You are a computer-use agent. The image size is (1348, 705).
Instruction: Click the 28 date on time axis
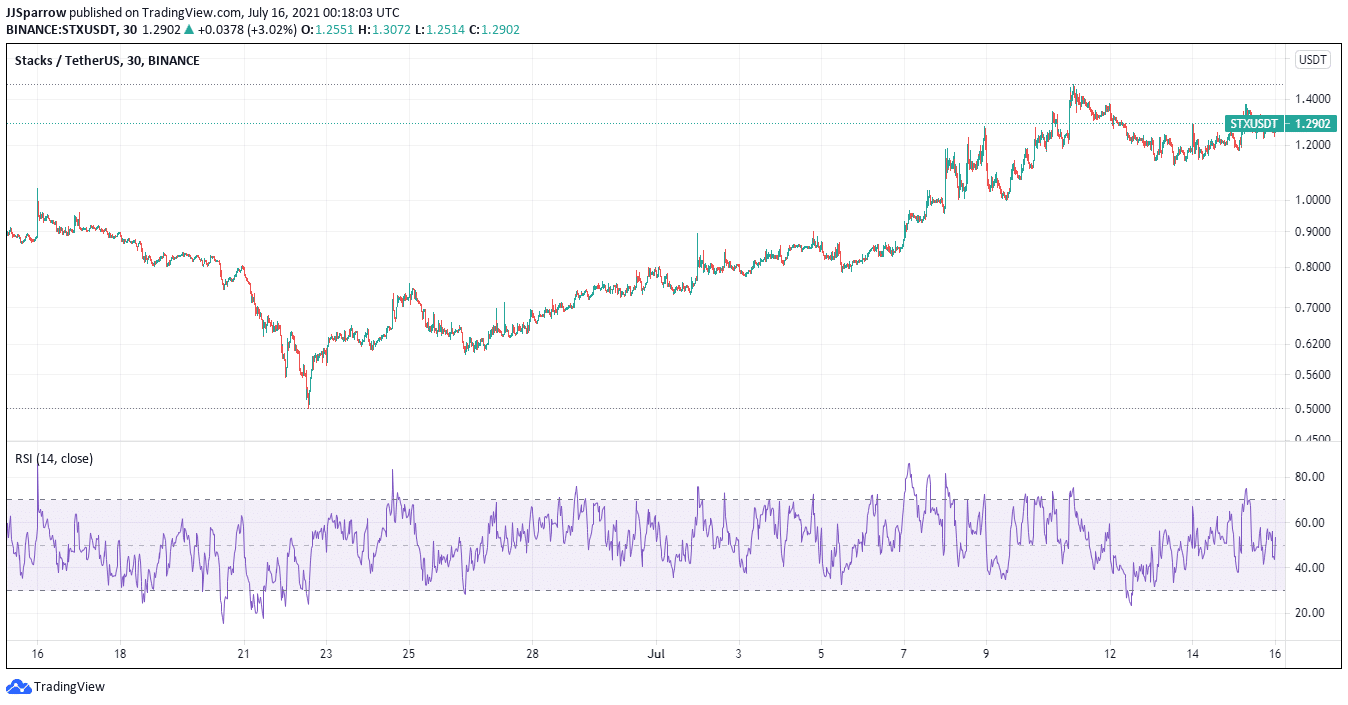pos(533,654)
